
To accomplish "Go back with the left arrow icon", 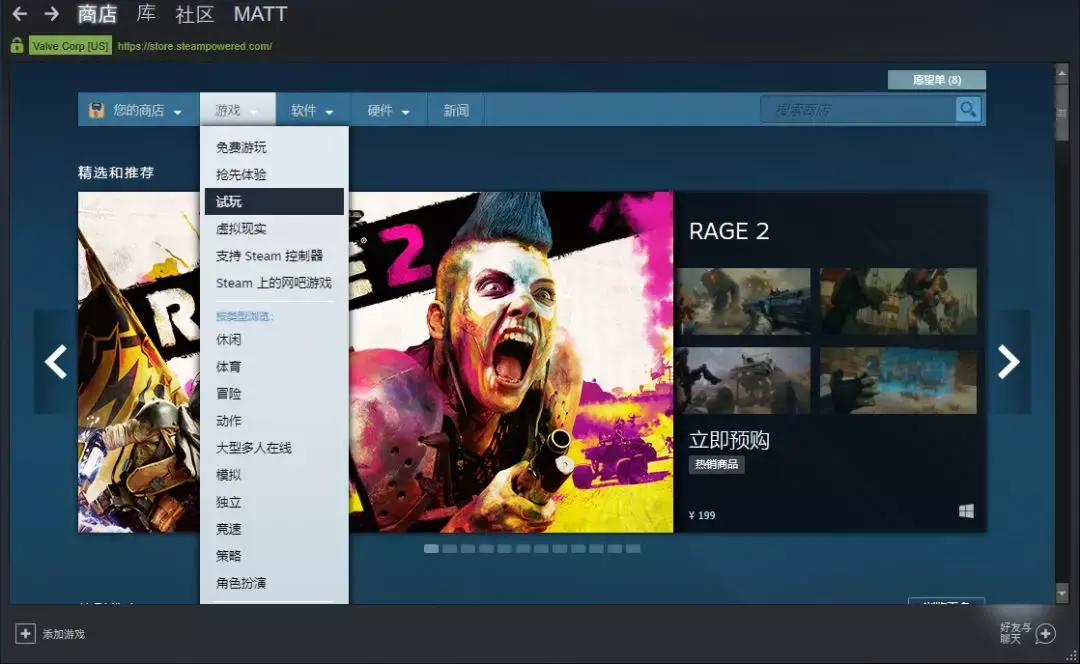I will pyautogui.click(x=20, y=13).
